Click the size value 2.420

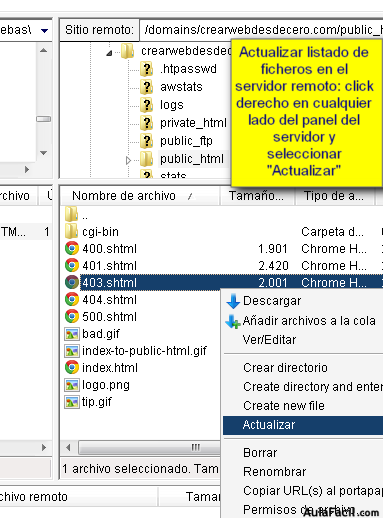point(273,266)
